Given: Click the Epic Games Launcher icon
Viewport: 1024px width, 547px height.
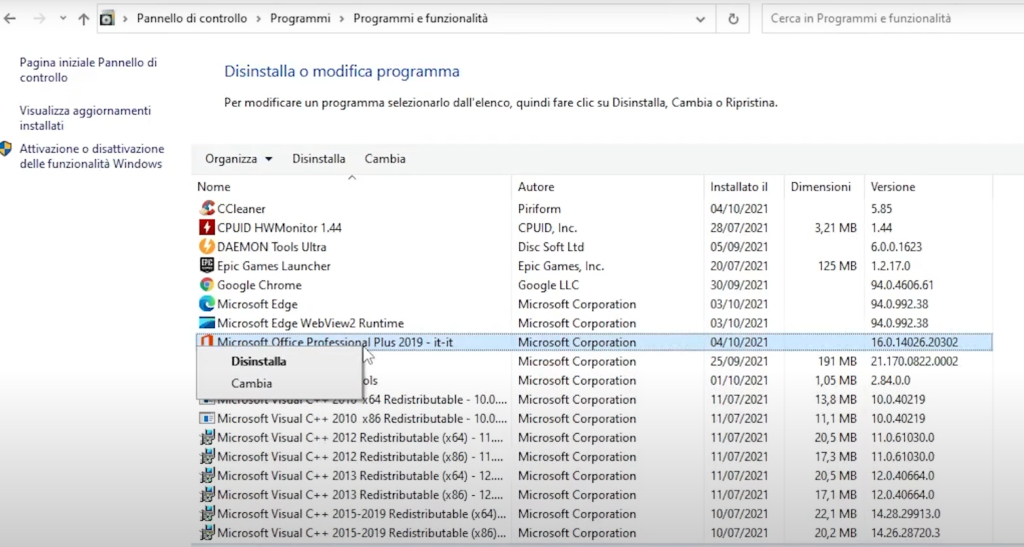Looking at the screenshot, I should tap(207, 266).
